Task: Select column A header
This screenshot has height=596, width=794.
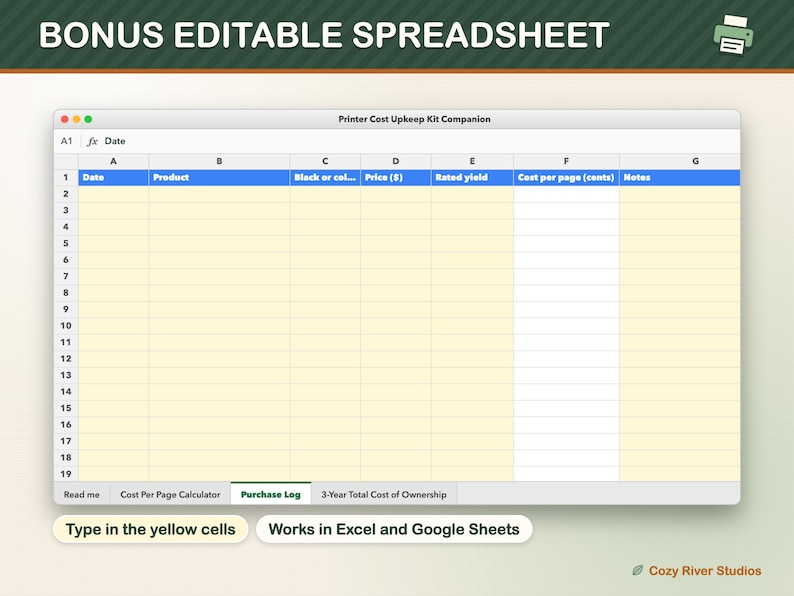Action: pyautogui.click(x=113, y=161)
